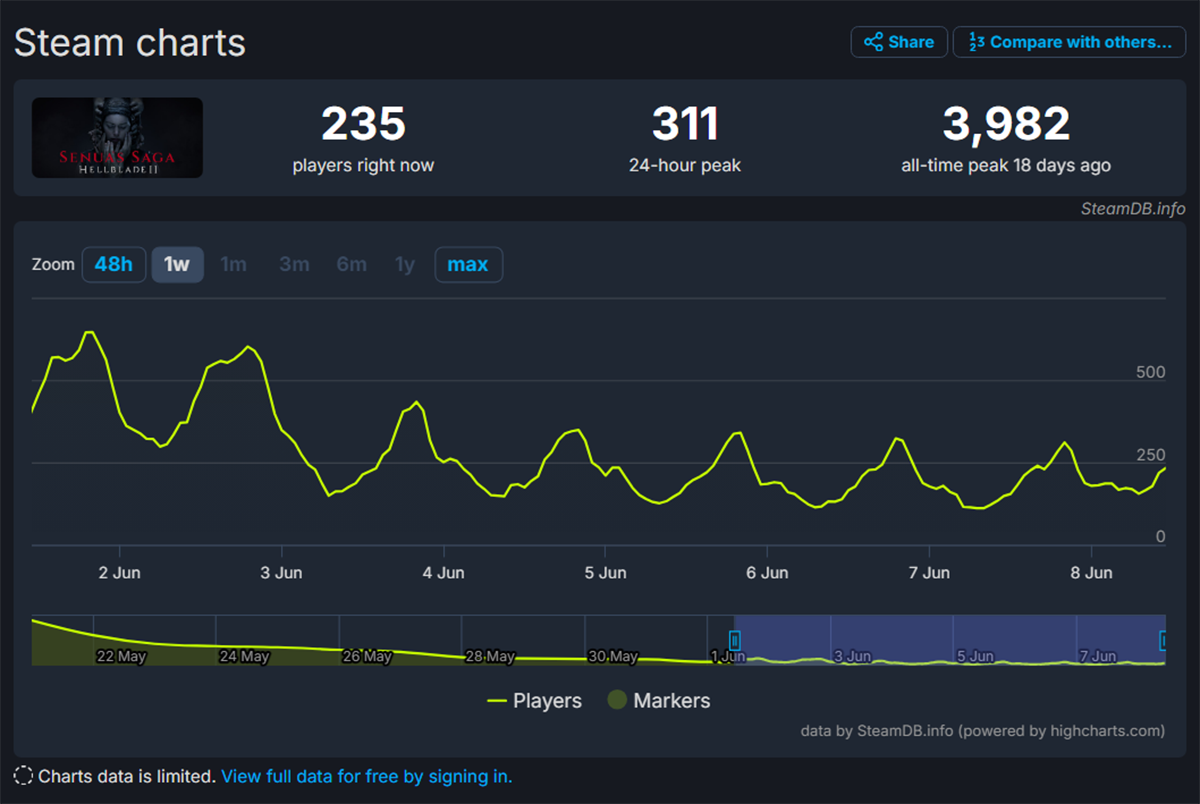Choose the 3m zoom option

[x=294, y=265]
